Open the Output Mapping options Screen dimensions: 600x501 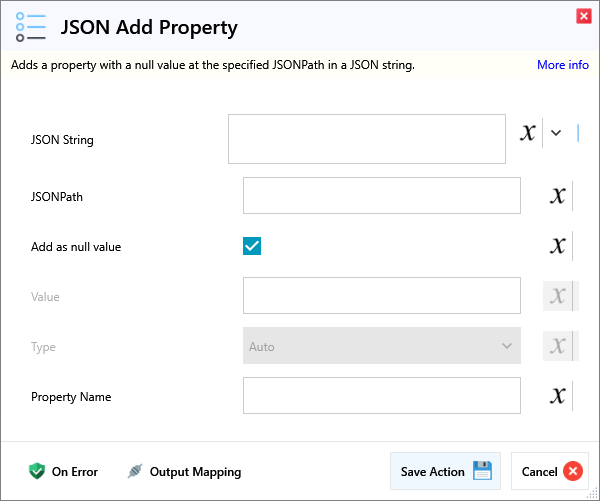(x=184, y=472)
